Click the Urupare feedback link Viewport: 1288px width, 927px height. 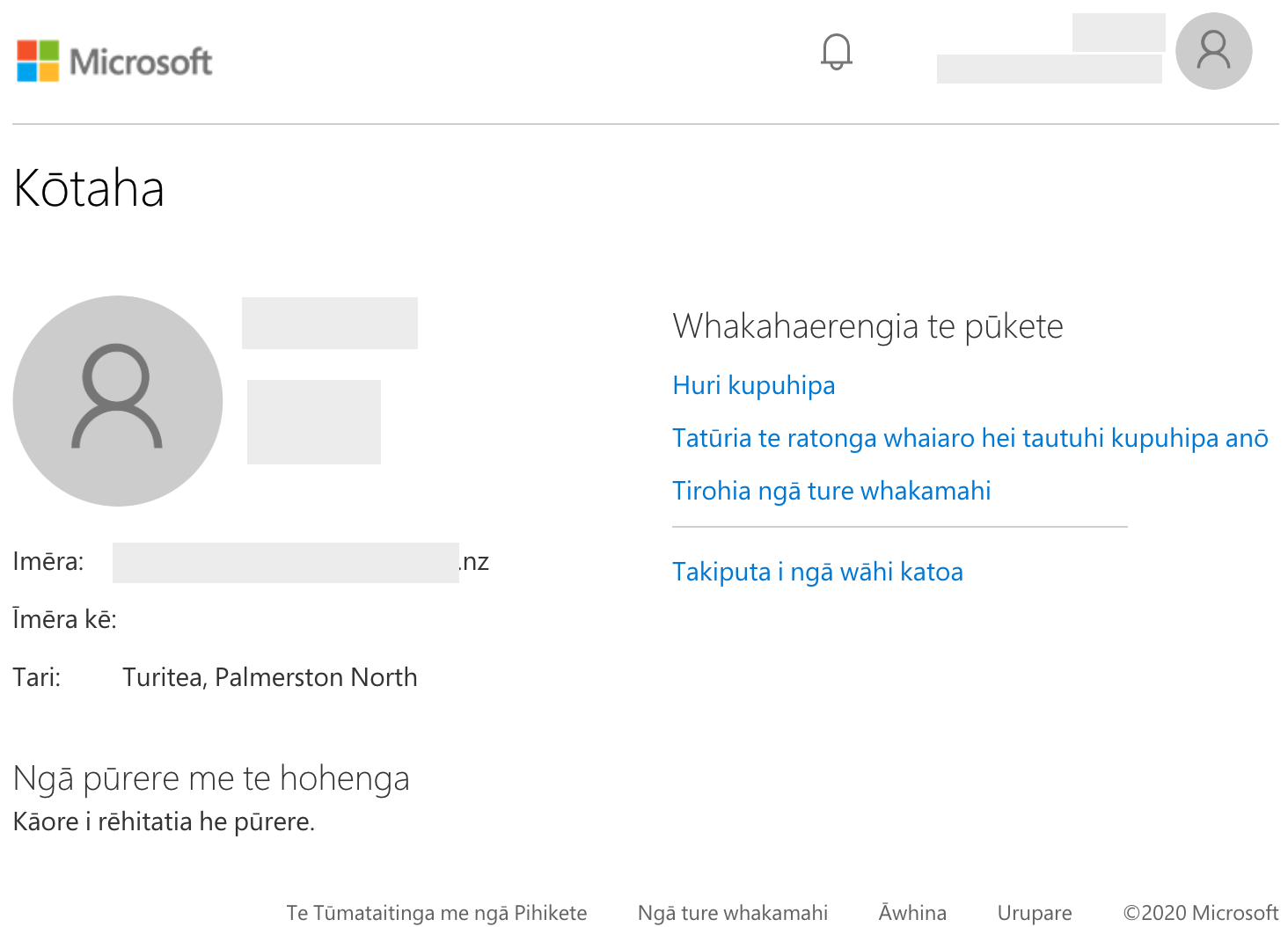pyautogui.click(x=1034, y=913)
